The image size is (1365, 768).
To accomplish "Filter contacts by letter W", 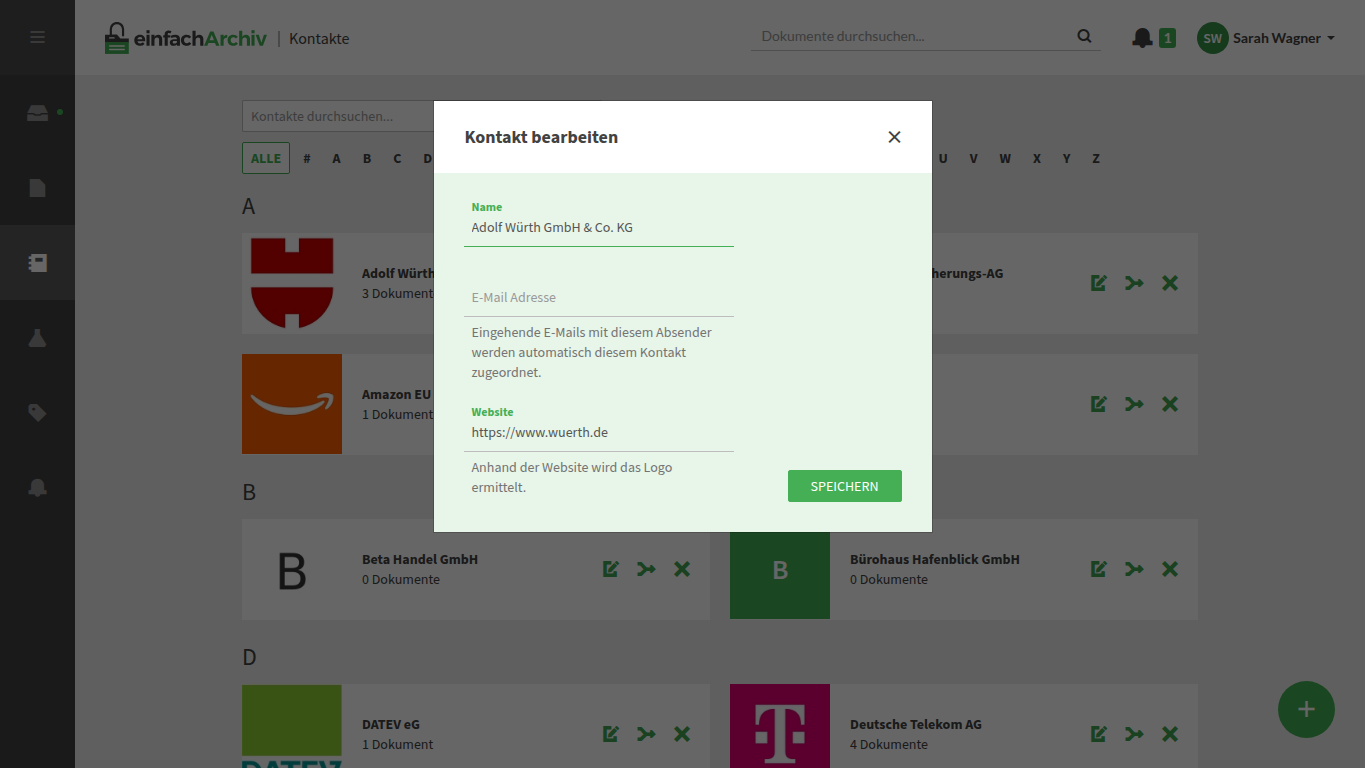I will point(1005,159).
